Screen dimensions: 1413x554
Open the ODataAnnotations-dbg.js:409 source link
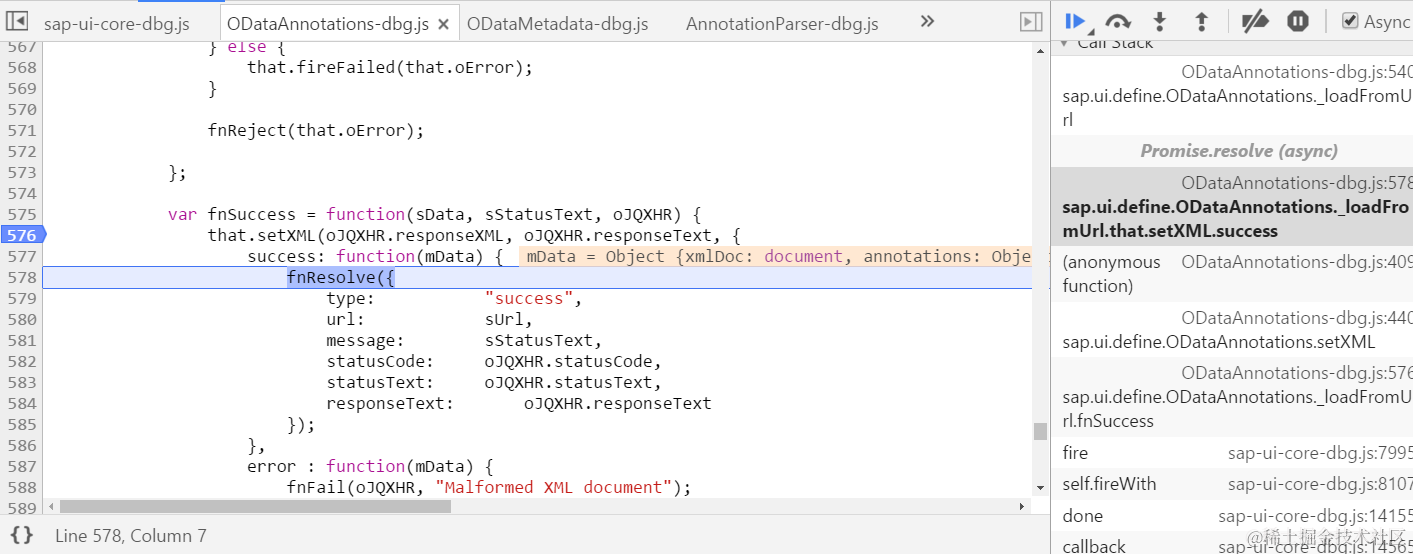1297,262
